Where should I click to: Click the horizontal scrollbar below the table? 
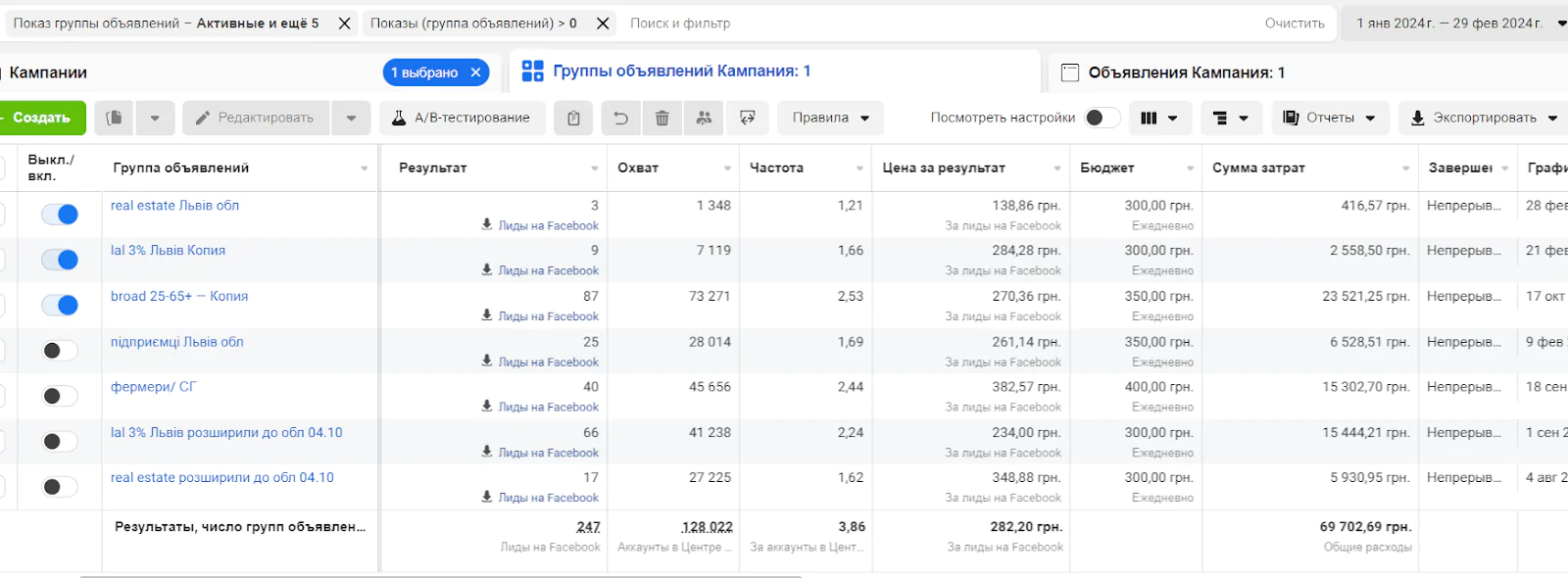(x=441, y=576)
